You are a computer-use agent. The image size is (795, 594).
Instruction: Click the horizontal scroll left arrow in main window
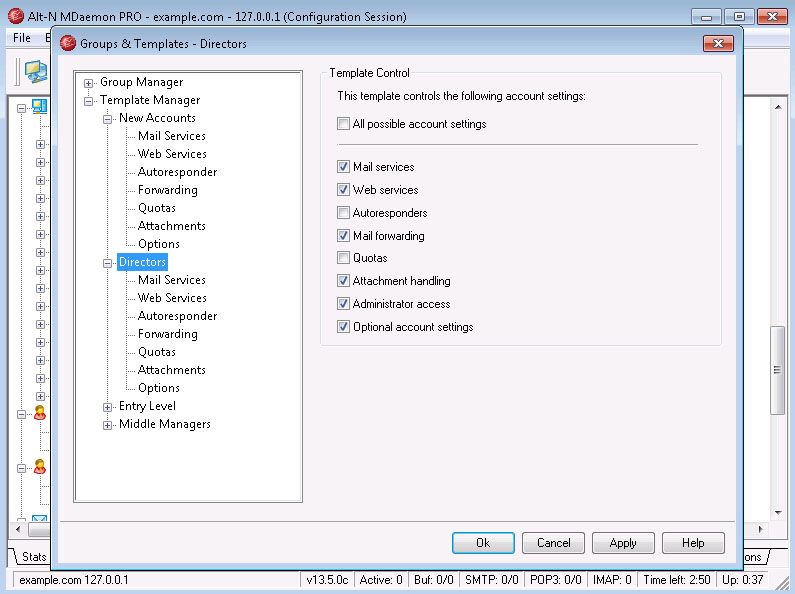18,530
